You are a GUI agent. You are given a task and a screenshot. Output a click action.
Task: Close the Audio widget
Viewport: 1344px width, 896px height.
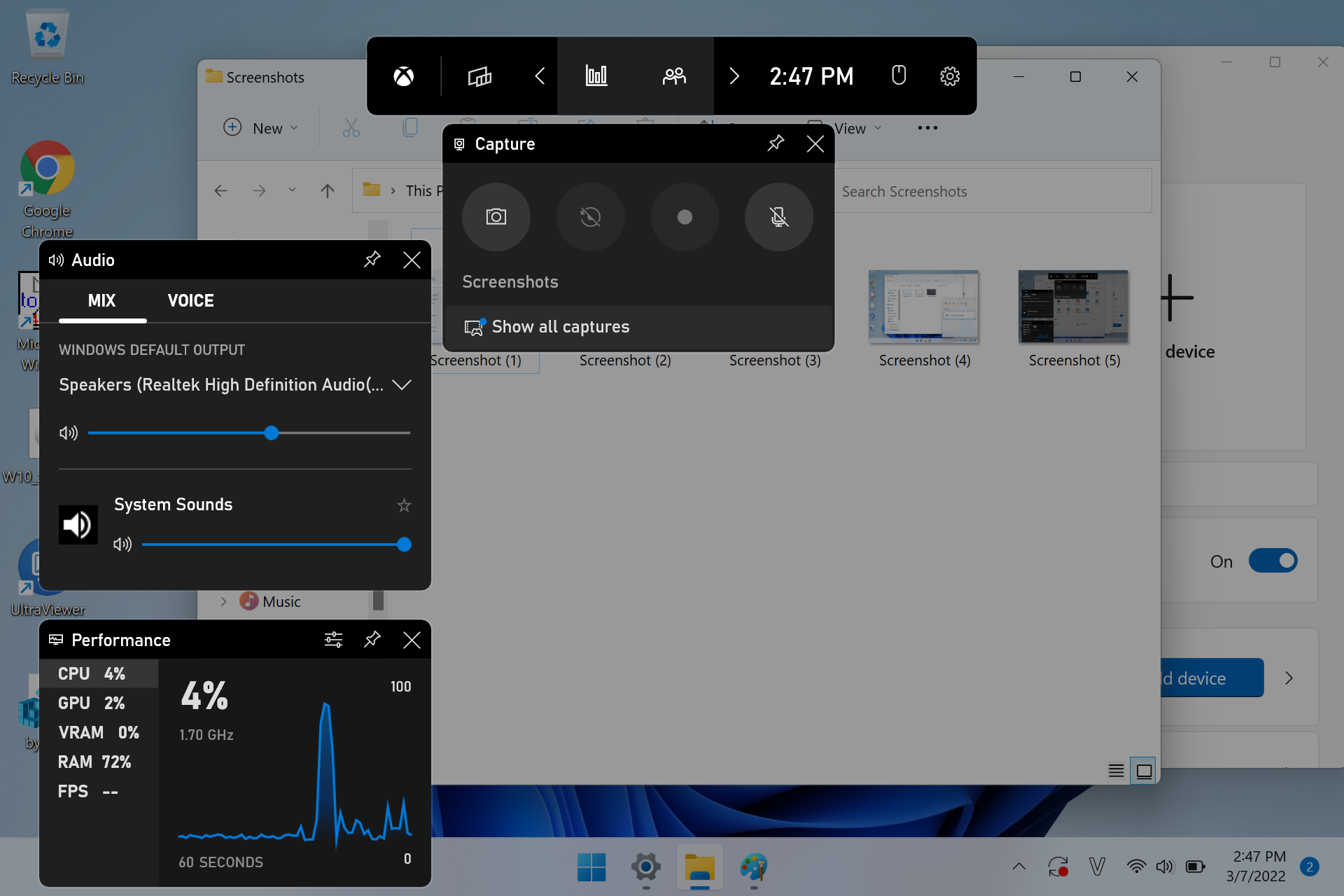pos(412,260)
